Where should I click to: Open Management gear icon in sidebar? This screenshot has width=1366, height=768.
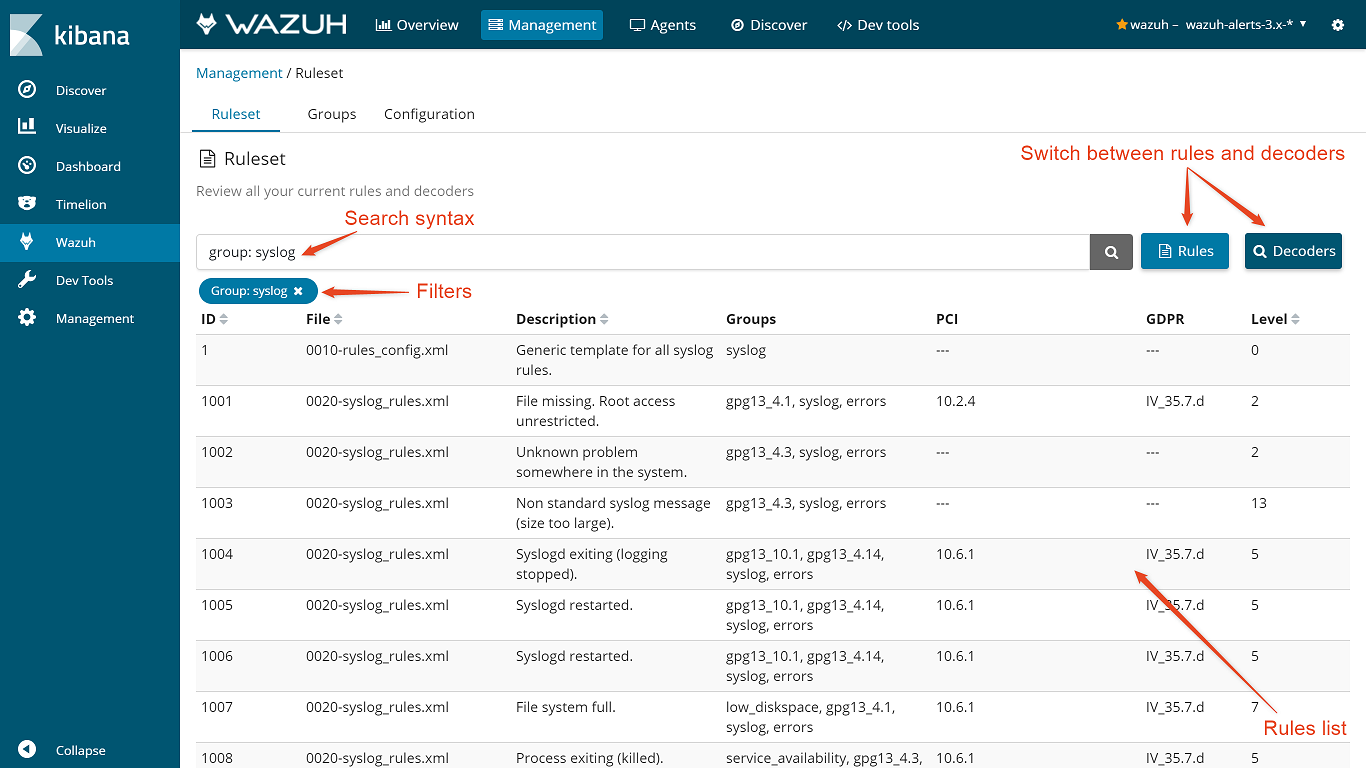click(x=27, y=318)
